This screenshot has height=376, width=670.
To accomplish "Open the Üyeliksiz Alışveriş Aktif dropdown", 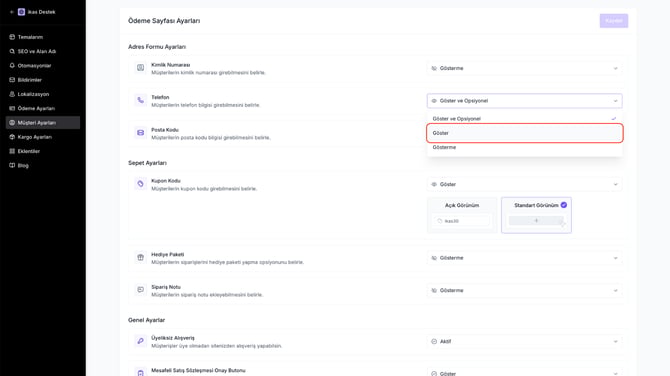I will [x=525, y=342].
